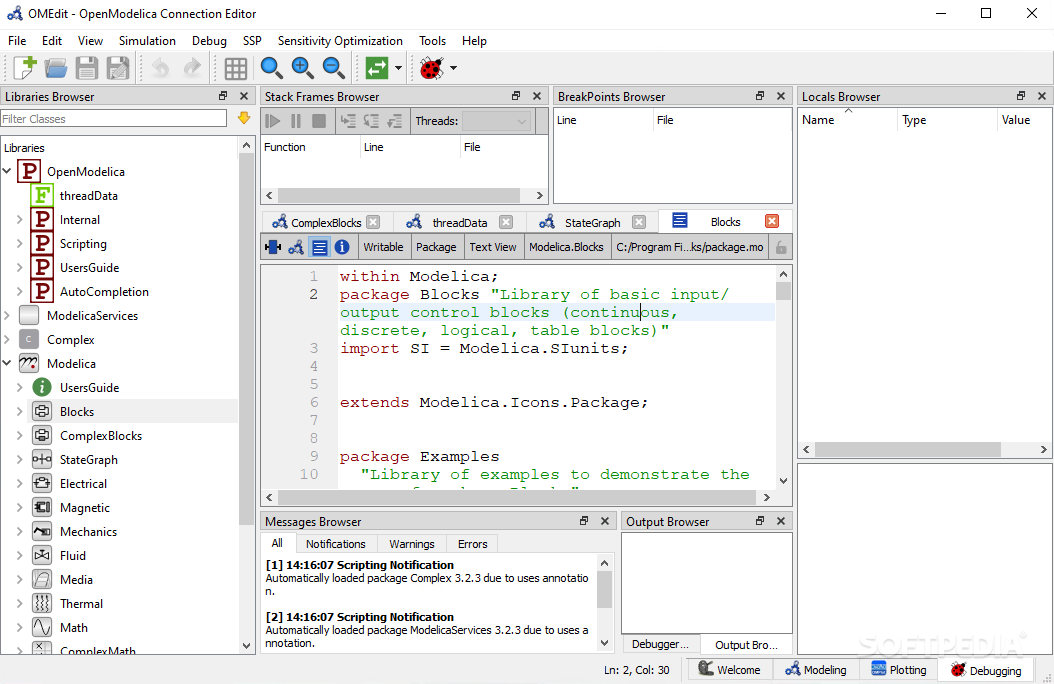This screenshot has width=1054, height=684.
Task: Click the Zoom Out magnifier icon
Action: 333,68
